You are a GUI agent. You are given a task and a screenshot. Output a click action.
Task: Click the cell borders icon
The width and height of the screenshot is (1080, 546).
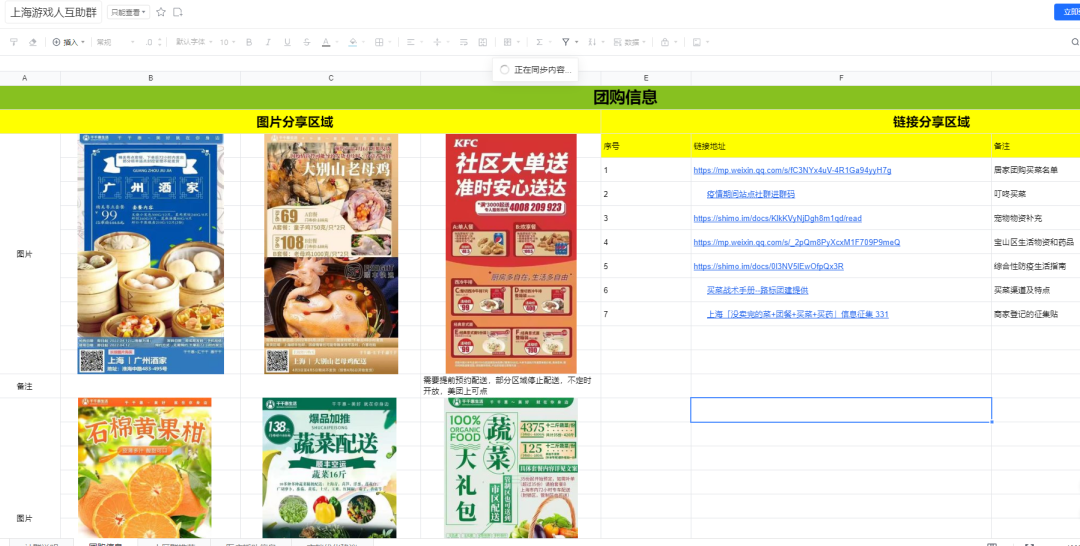click(x=379, y=42)
